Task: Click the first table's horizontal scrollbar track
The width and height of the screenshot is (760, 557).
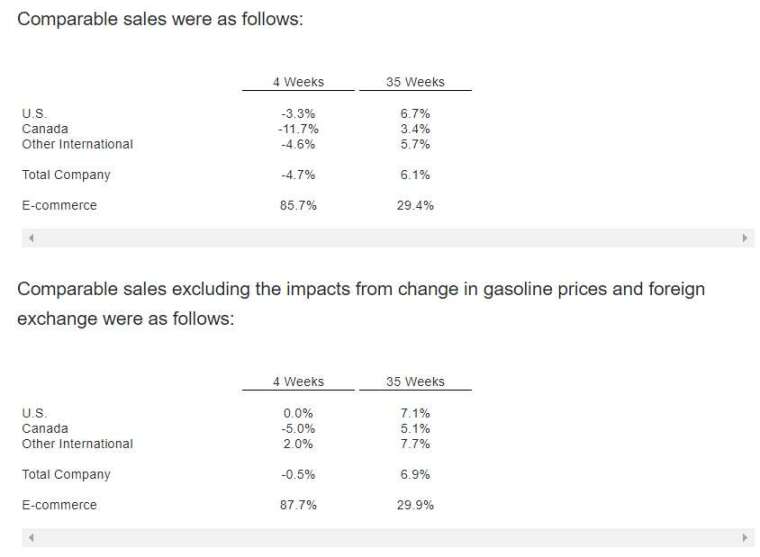Action: 388,238
